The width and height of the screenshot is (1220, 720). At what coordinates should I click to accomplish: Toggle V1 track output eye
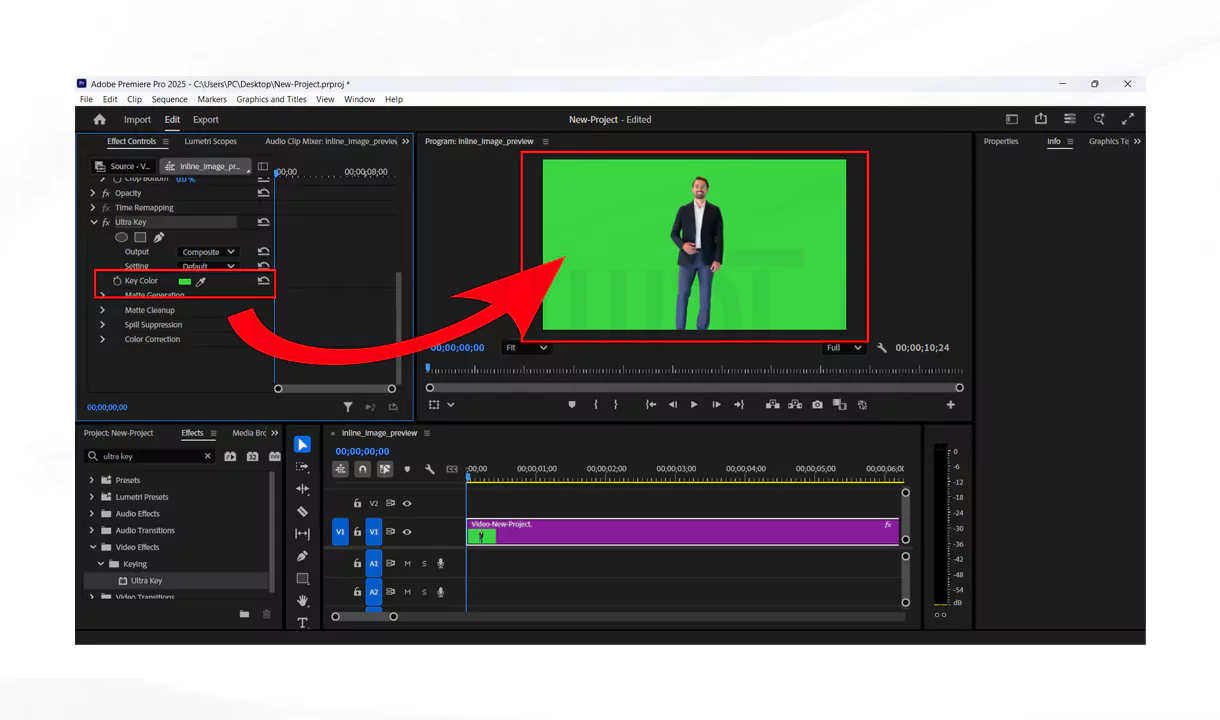pos(407,532)
